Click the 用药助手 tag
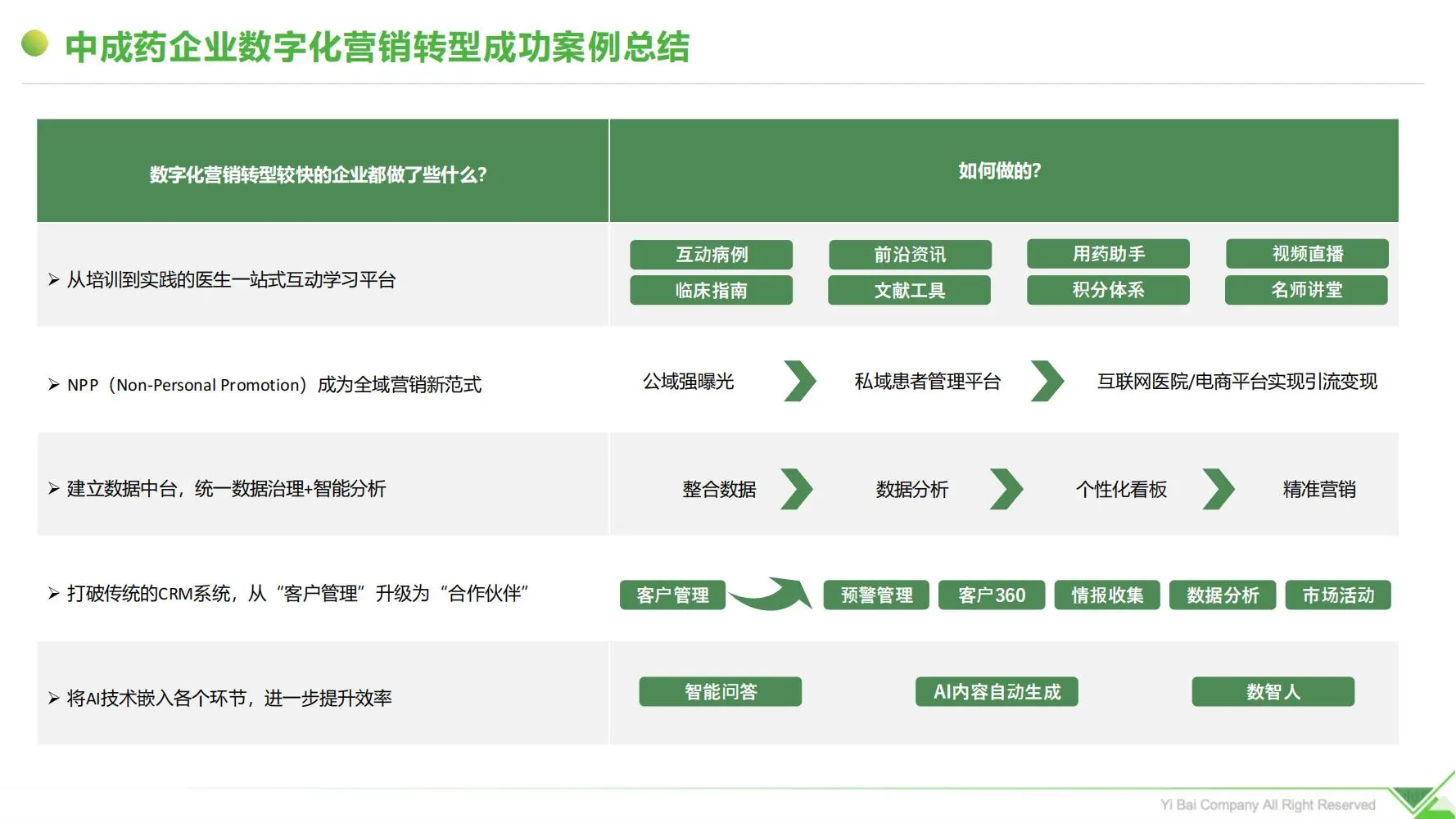The image size is (1456, 819). point(1108,254)
